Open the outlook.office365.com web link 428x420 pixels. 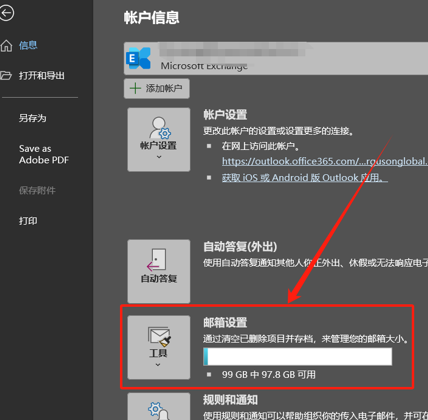(x=325, y=161)
